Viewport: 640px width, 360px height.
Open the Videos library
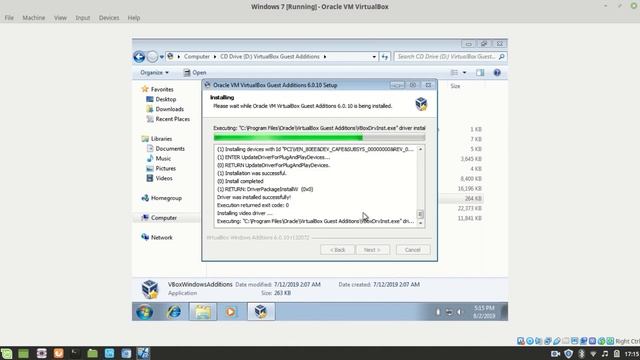point(159,178)
